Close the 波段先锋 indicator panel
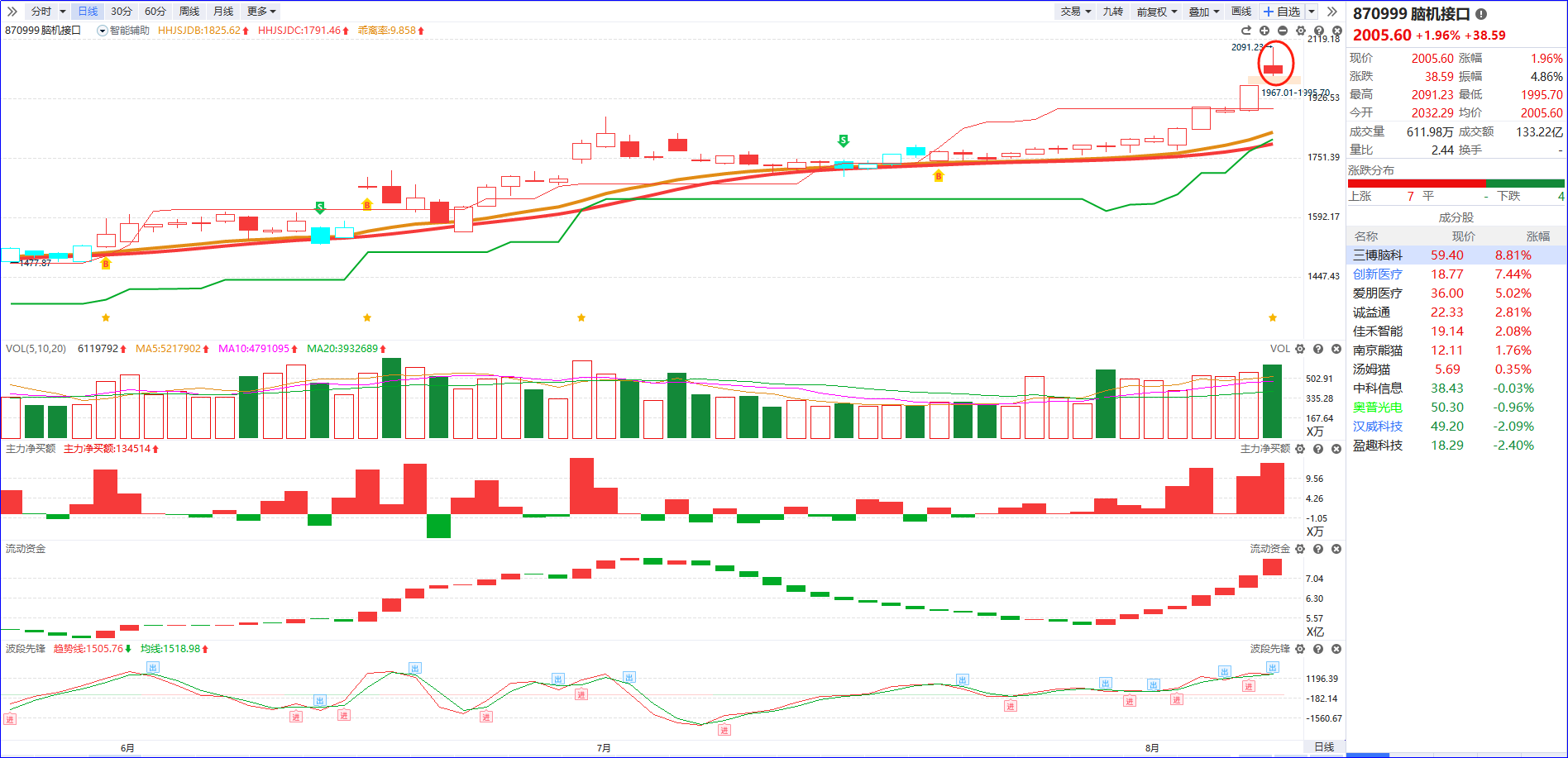The width and height of the screenshot is (1568, 758). click(1336, 649)
